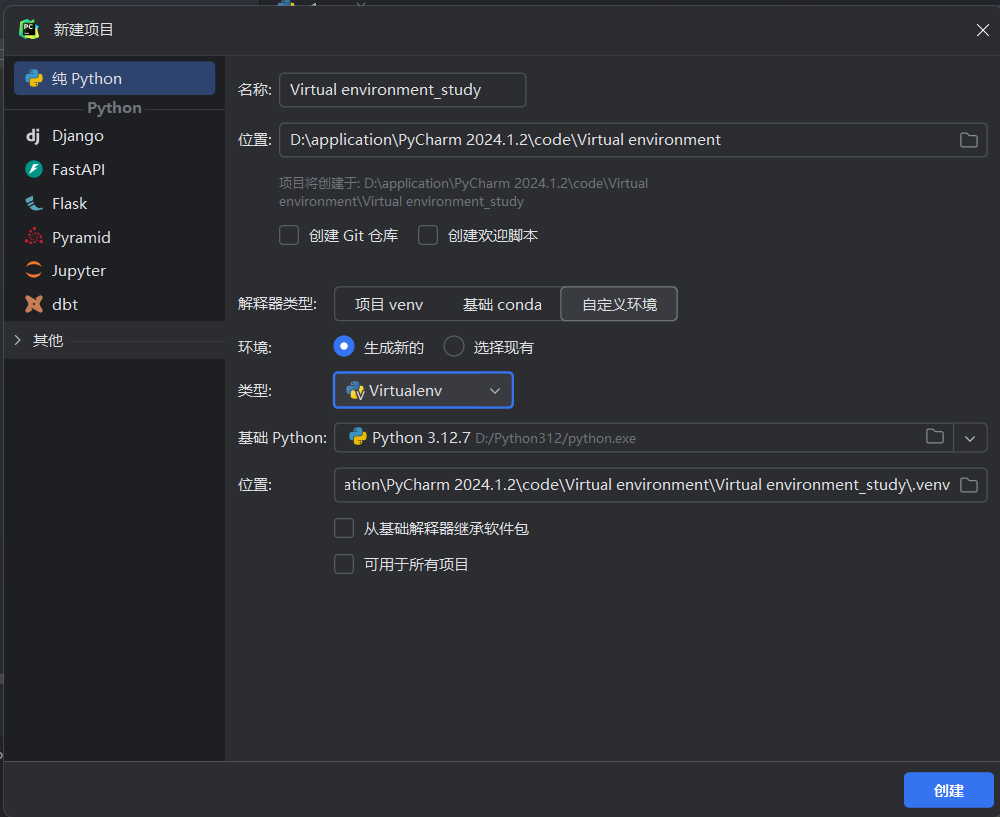The image size is (1000, 817).
Task: Click the 类型: label
Action: [x=254, y=390]
